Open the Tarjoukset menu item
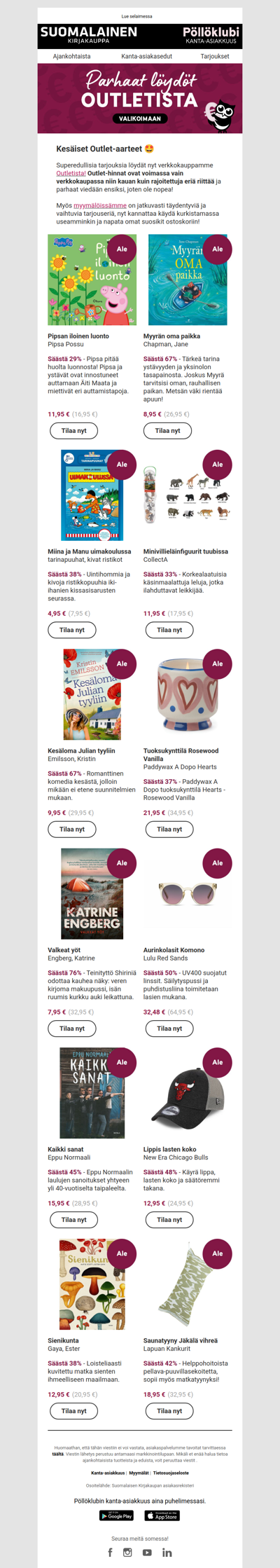280x1568 pixels. [215, 56]
